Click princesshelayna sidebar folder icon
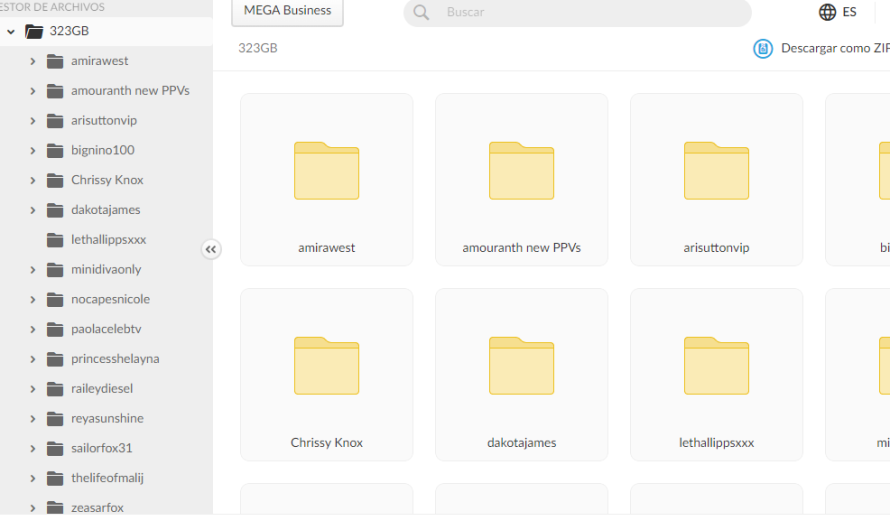Screen dimensions: 890x530 [x=55, y=359]
